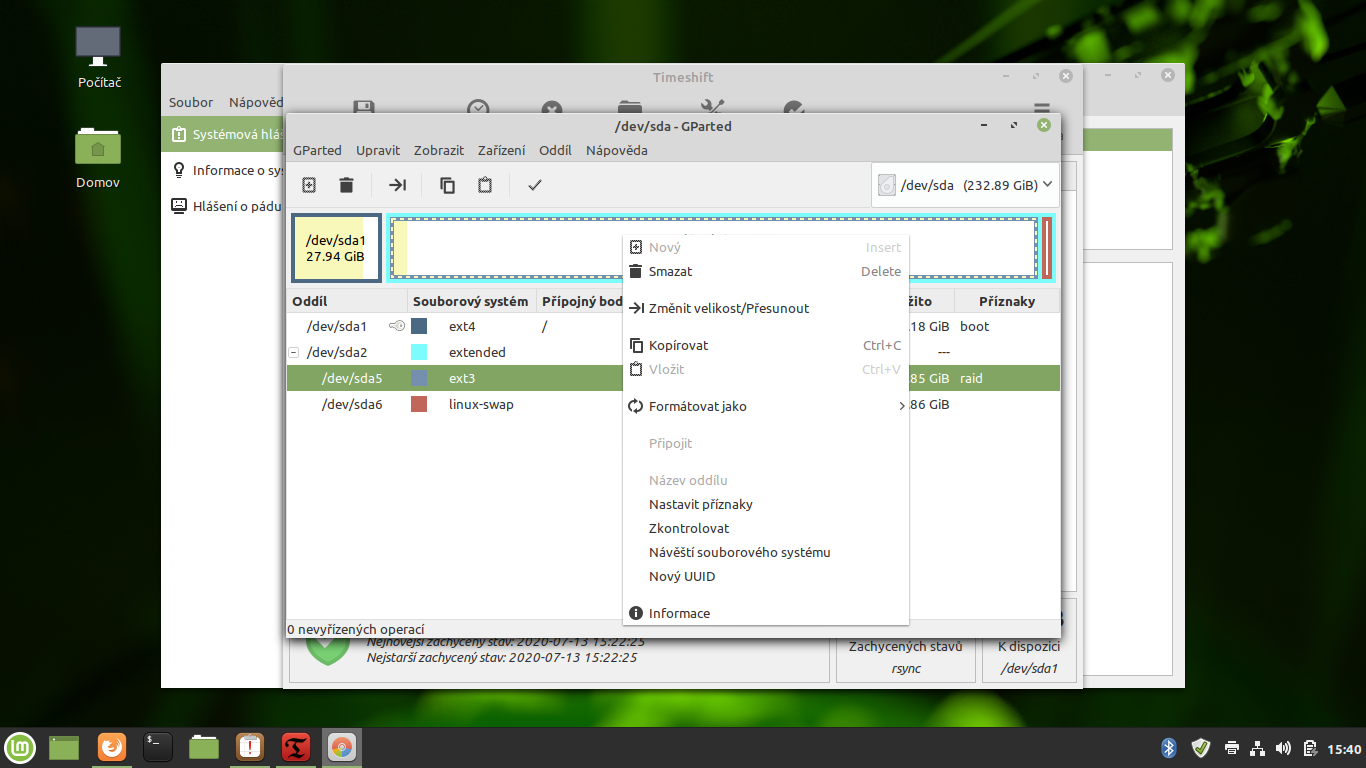This screenshot has width=1366, height=768.
Task: Click the Resize/Move arrow icon in toolbar
Action: point(398,185)
